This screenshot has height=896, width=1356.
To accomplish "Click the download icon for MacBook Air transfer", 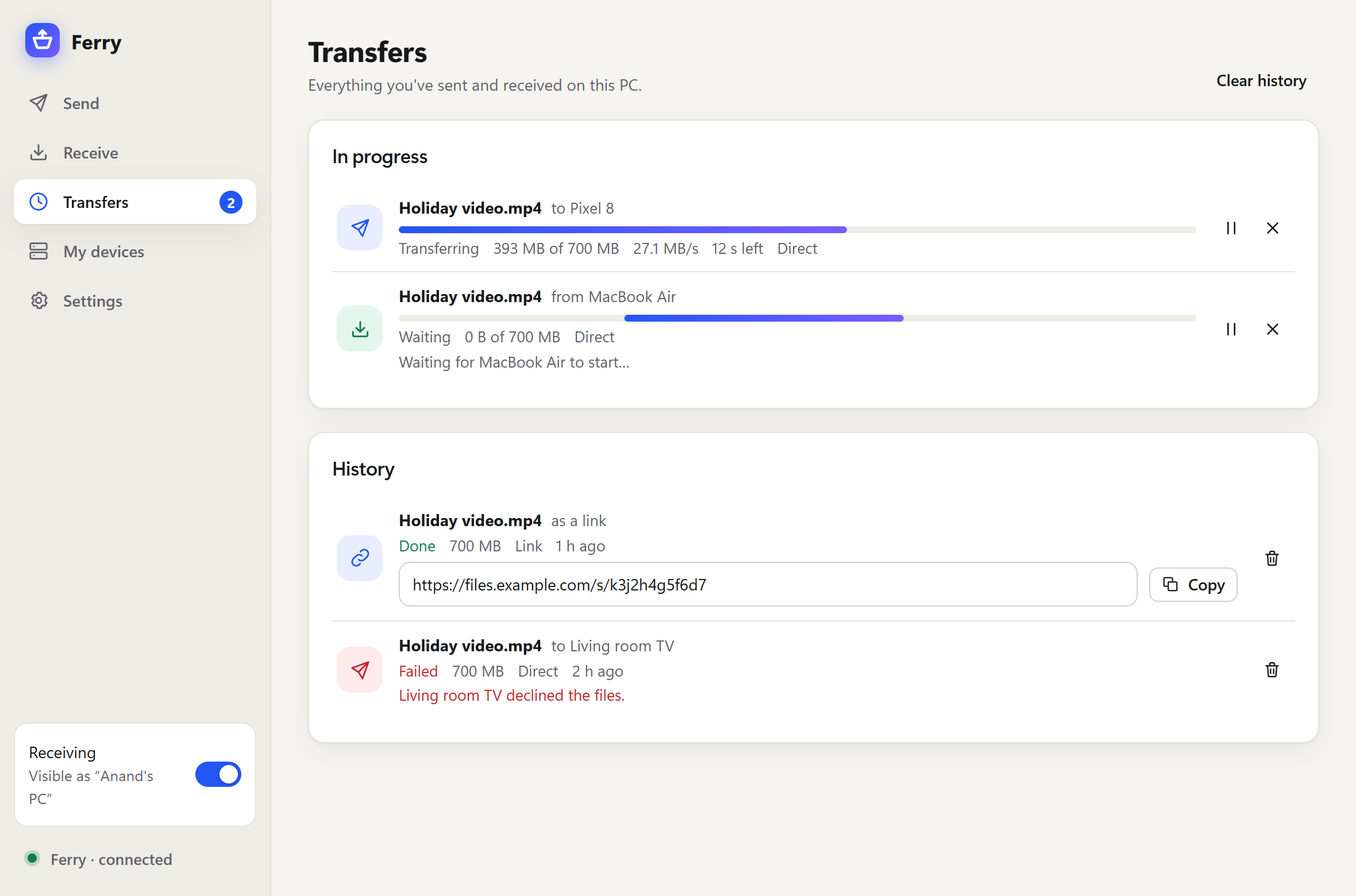I will pyautogui.click(x=360, y=329).
